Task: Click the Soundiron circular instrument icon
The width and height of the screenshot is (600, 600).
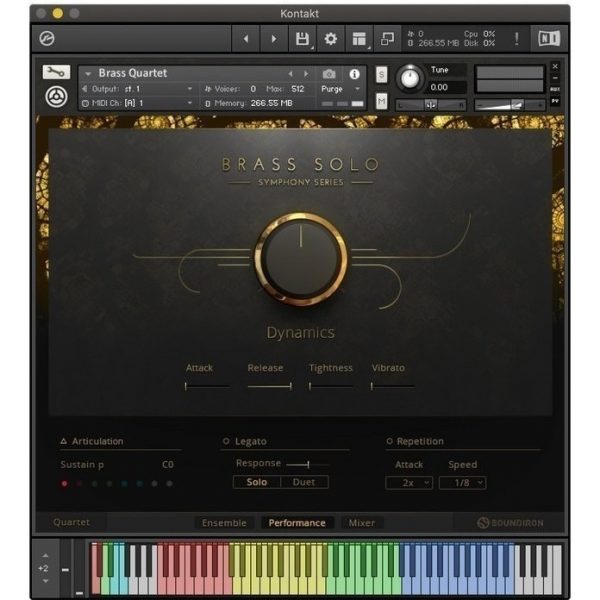Action: [x=57, y=97]
